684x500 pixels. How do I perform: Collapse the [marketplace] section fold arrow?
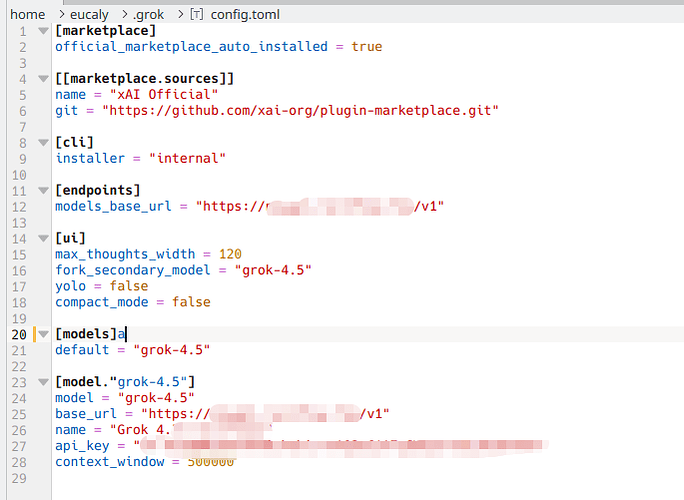pos(43,31)
